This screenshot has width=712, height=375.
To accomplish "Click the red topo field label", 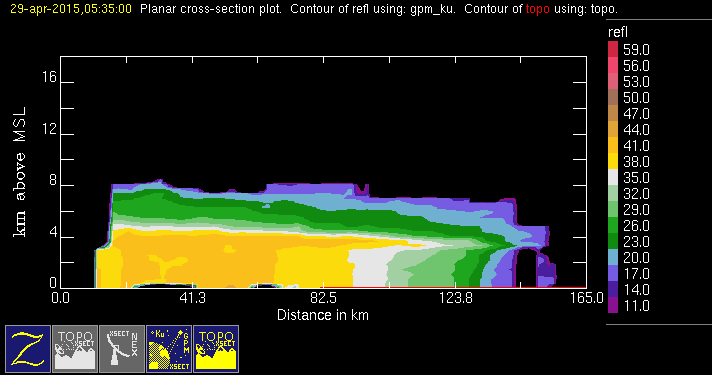I will click(x=538, y=9).
